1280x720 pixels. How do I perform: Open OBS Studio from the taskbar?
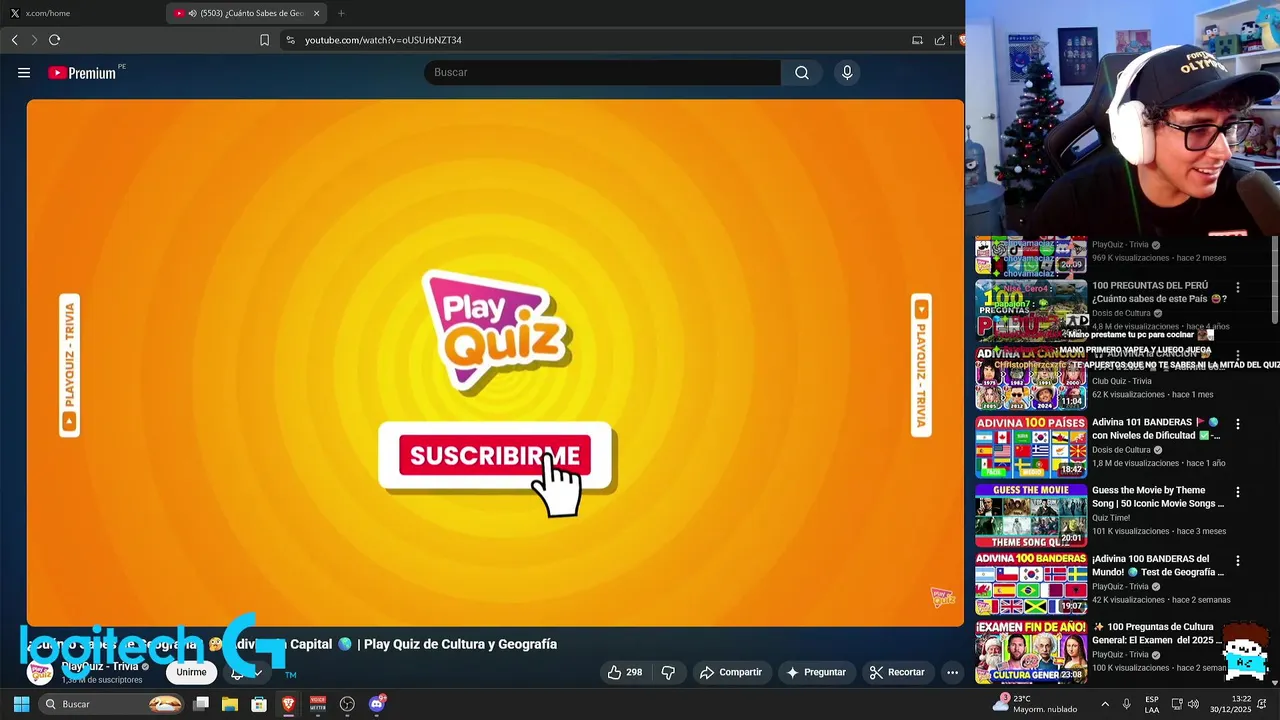[x=347, y=704]
